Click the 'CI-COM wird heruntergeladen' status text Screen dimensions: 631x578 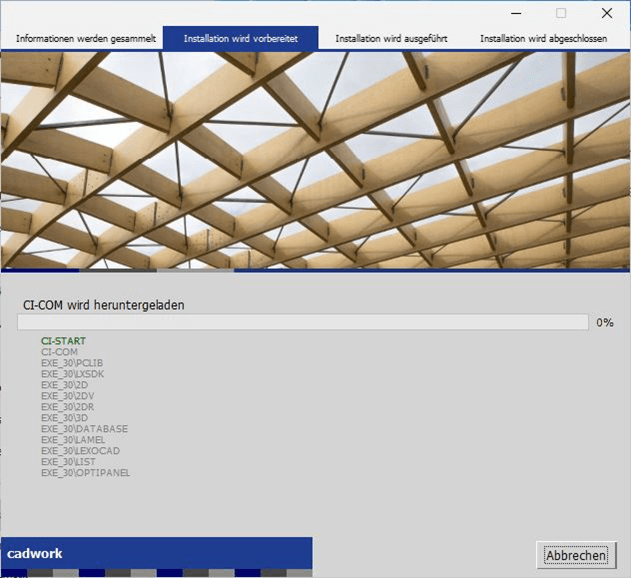[104, 304]
